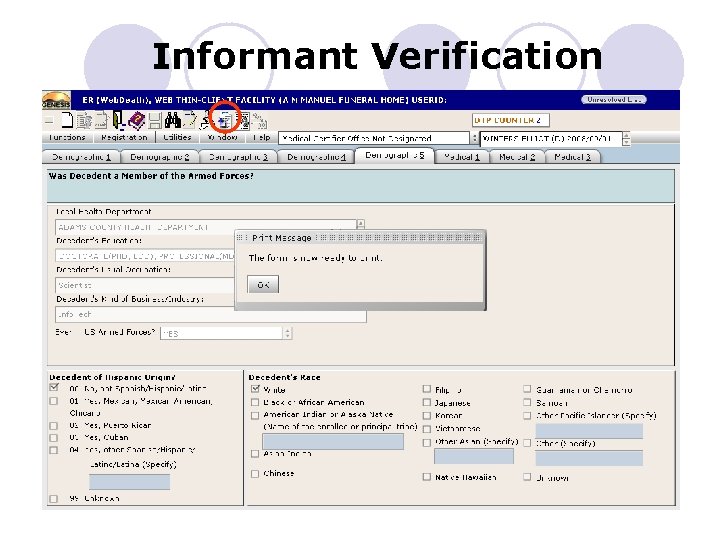Click the print form icon with blue arrow
The height and width of the screenshot is (540, 720).
click(225, 120)
